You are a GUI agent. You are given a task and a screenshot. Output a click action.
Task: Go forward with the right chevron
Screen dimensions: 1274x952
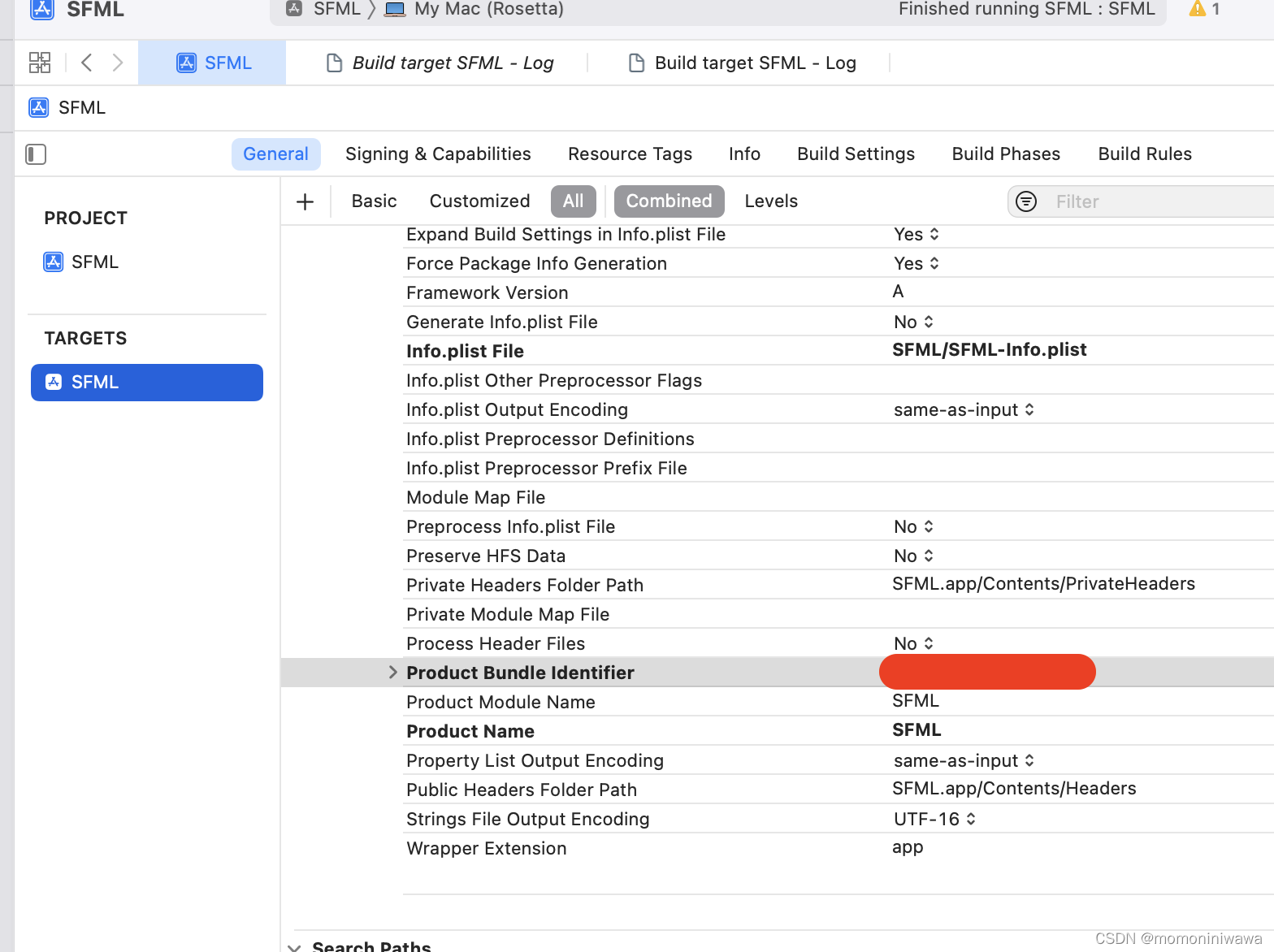pos(118,63)
